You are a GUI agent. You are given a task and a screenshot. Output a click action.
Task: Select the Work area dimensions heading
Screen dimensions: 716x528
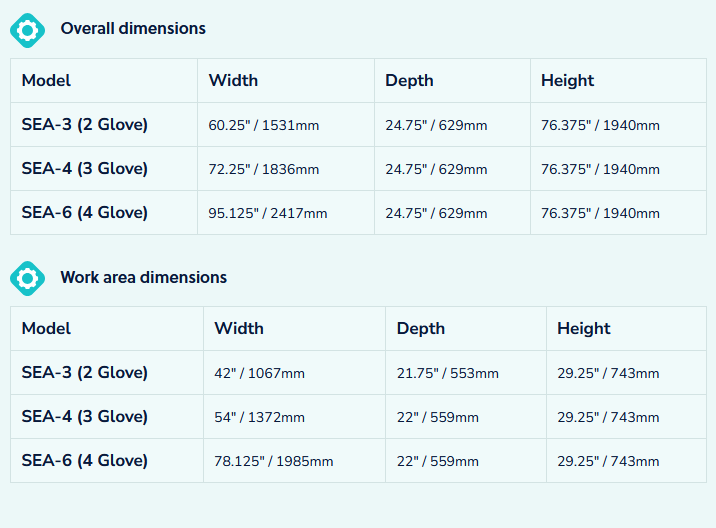(143, 277)
